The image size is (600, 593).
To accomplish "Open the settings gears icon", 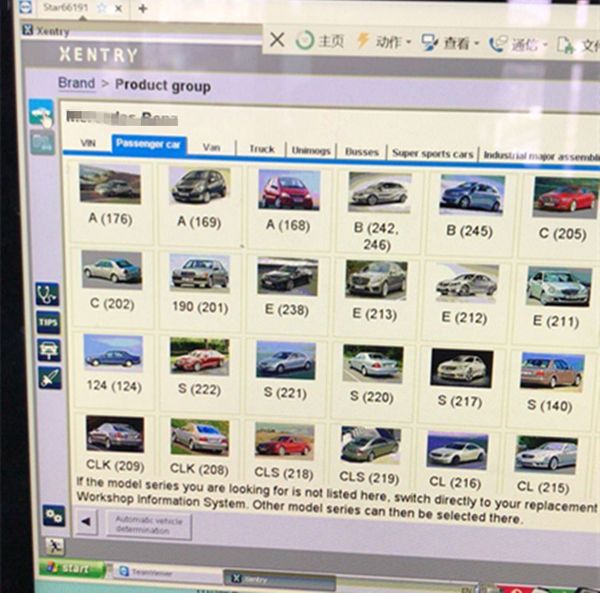I will [53, 514].
